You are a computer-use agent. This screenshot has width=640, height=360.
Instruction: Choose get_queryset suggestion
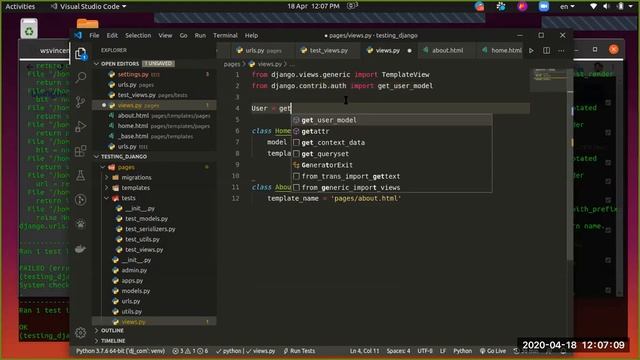[391, 154]
